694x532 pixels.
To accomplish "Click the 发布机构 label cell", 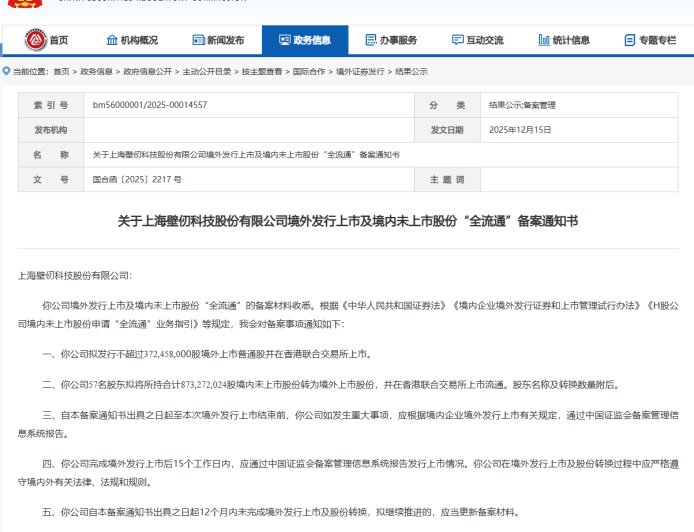I will (x=51, y=130).
